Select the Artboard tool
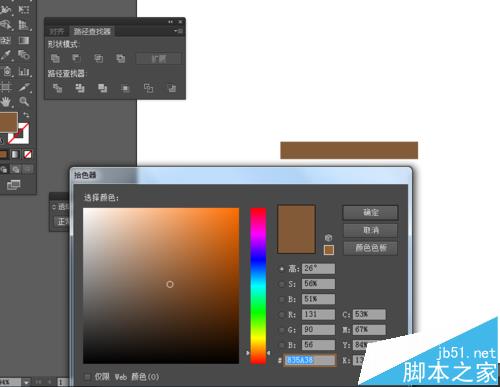The width and height of the screenshot is (500, 387). 6,87
